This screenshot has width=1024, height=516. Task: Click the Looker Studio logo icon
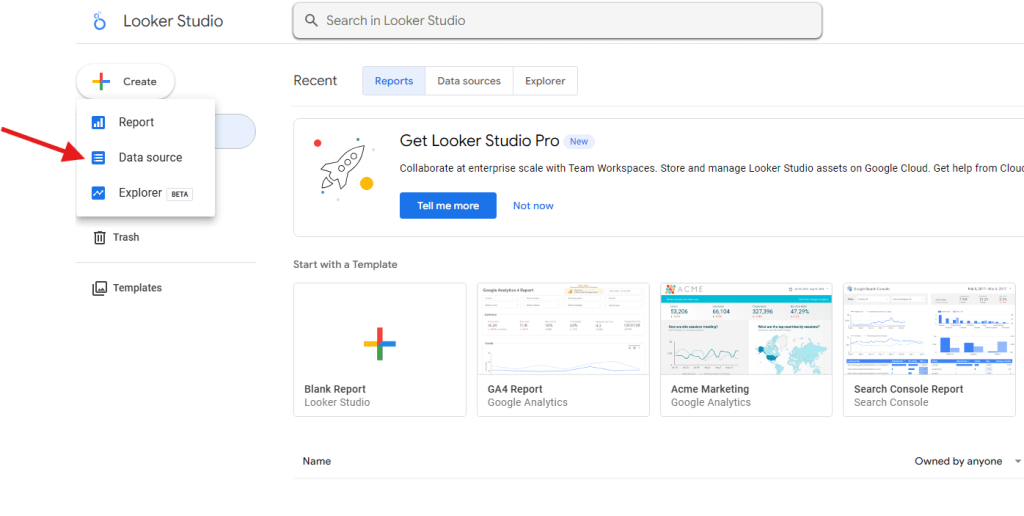pyautogui.click(x=99, y=21)
